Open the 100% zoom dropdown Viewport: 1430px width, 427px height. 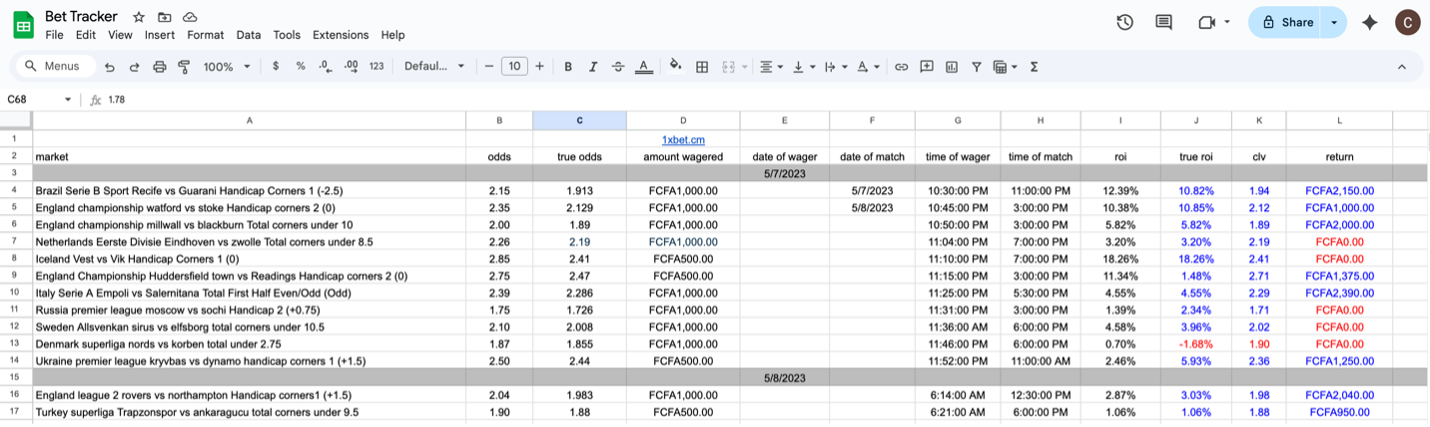(x=227, y=67)
